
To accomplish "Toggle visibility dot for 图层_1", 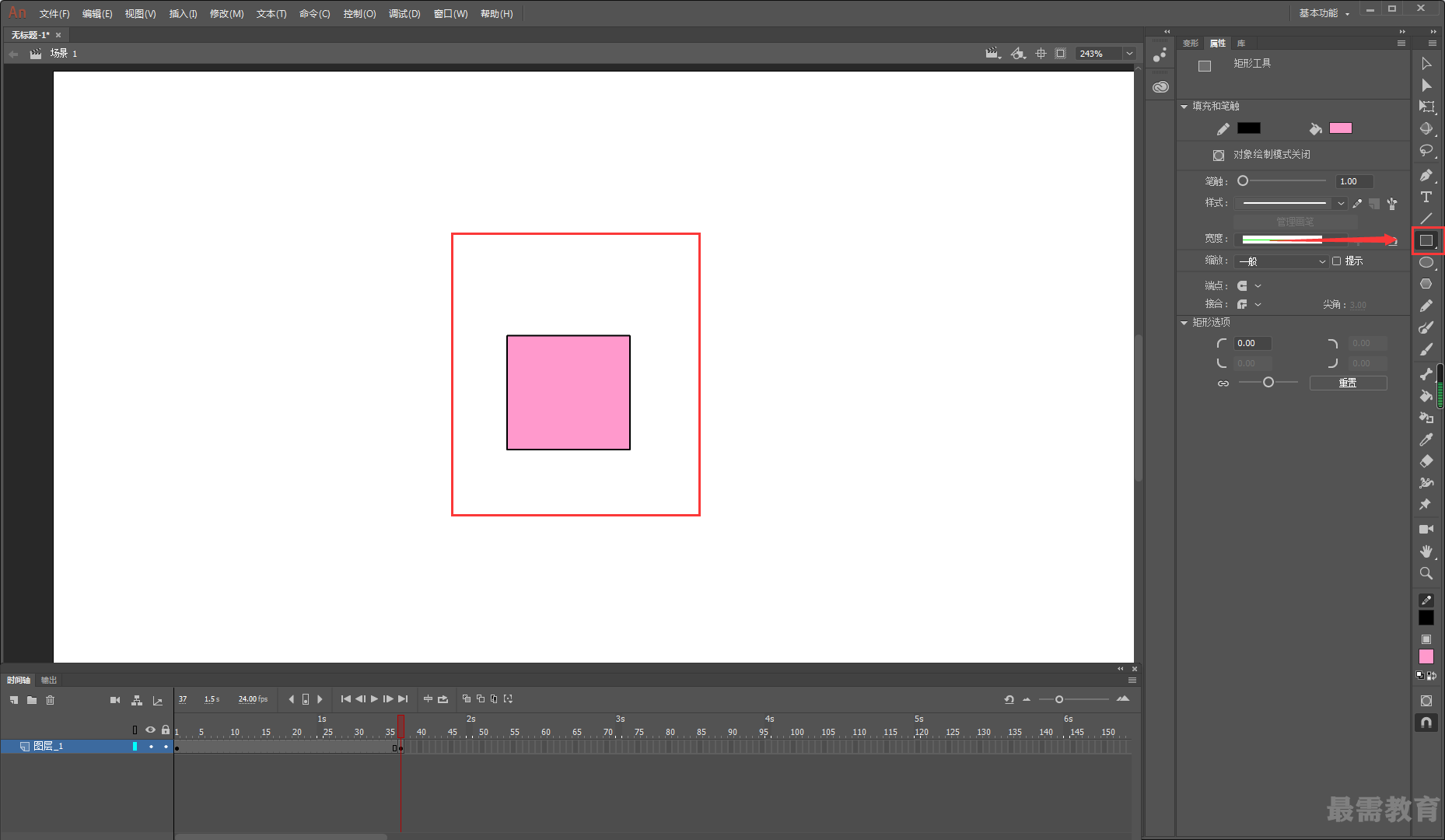I will (151, 747).
